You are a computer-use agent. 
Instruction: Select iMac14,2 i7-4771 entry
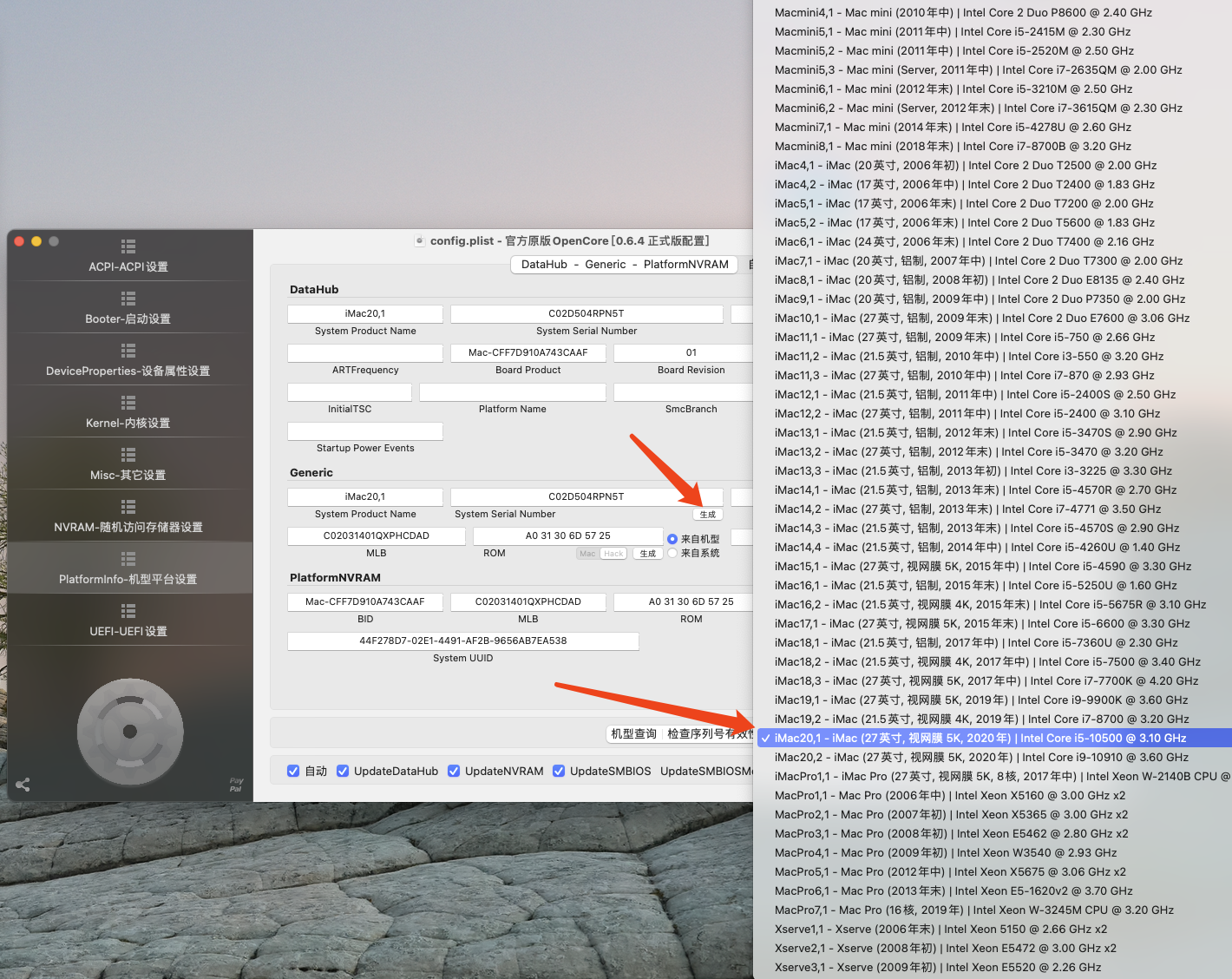993,509
